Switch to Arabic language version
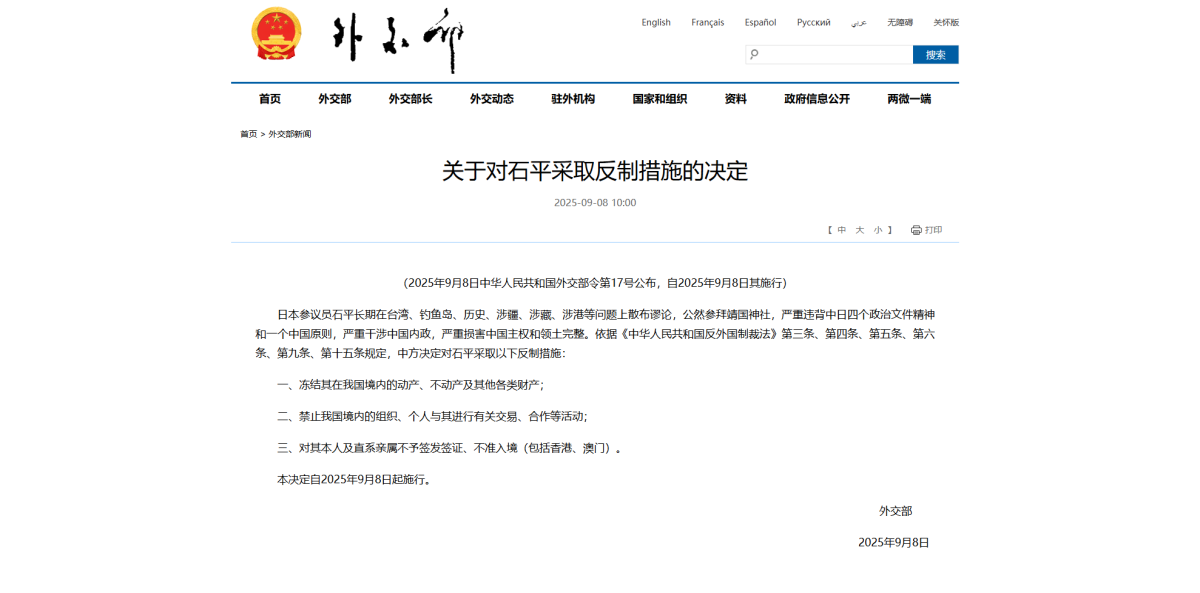 click(859, 22)
